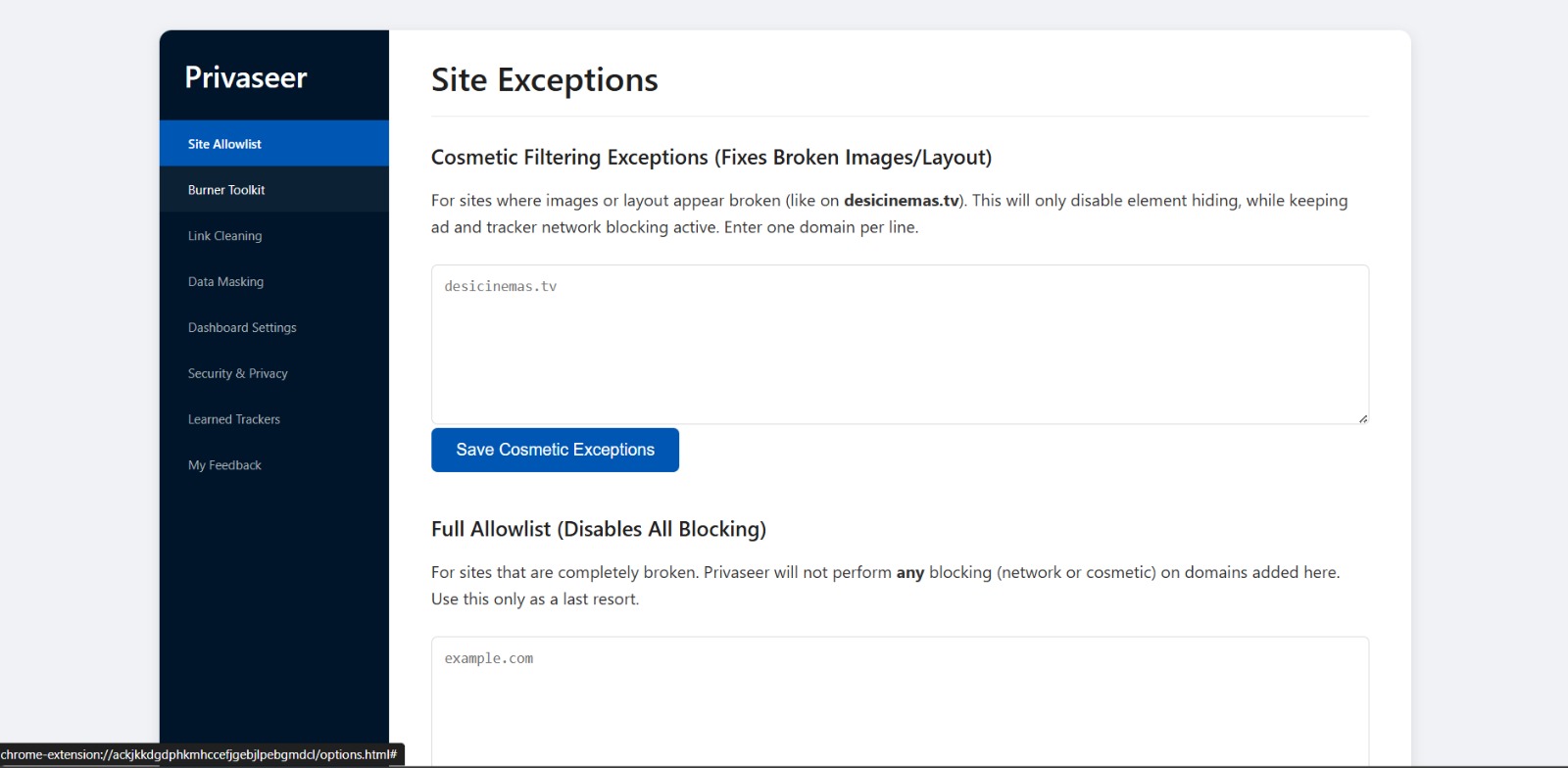
Task: Click the "Use this only as a last resort" text
Action: pyautogui.click(x=534, y=600)
